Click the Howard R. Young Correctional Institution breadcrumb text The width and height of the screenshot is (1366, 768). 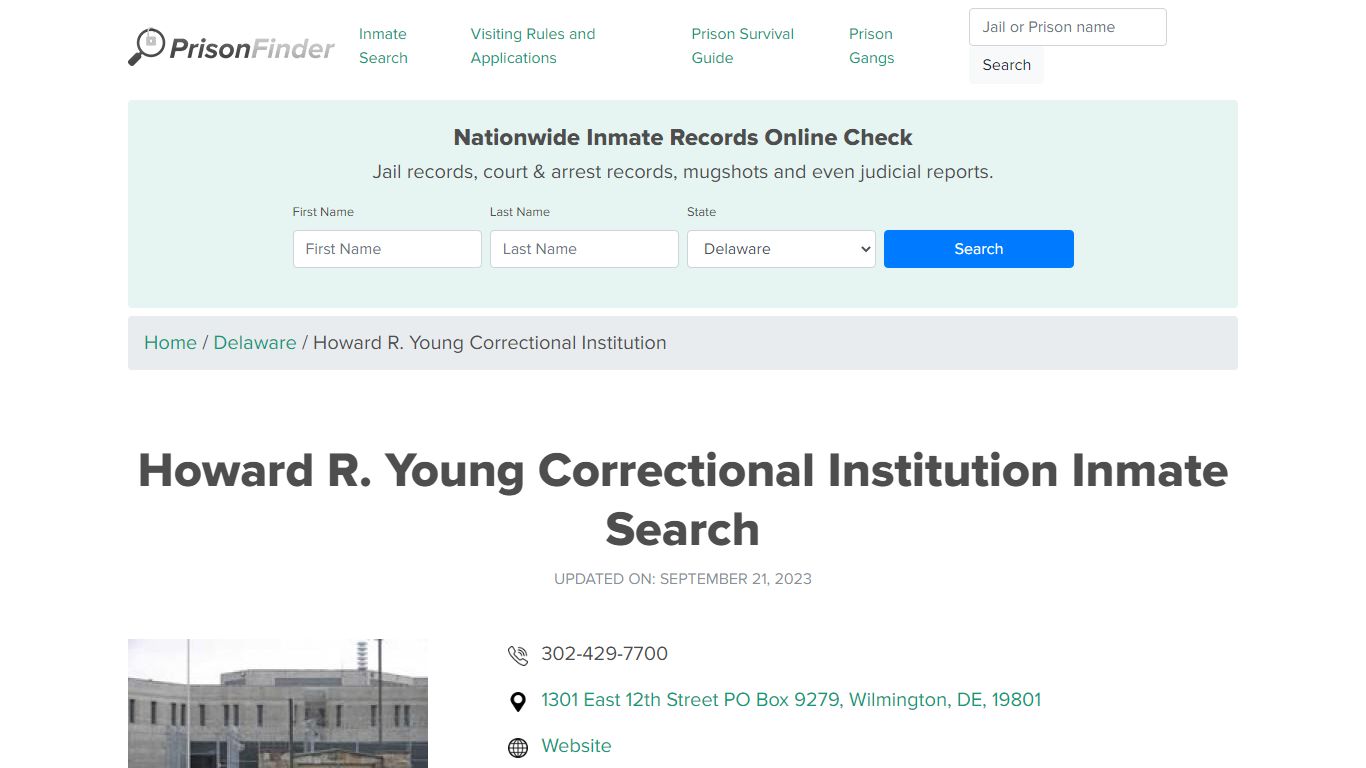click(x=490, y=343)
